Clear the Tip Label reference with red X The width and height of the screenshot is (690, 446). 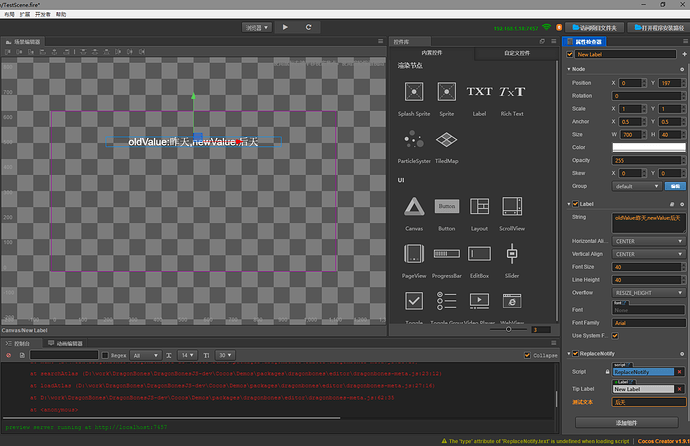click(x=680, y=389)
